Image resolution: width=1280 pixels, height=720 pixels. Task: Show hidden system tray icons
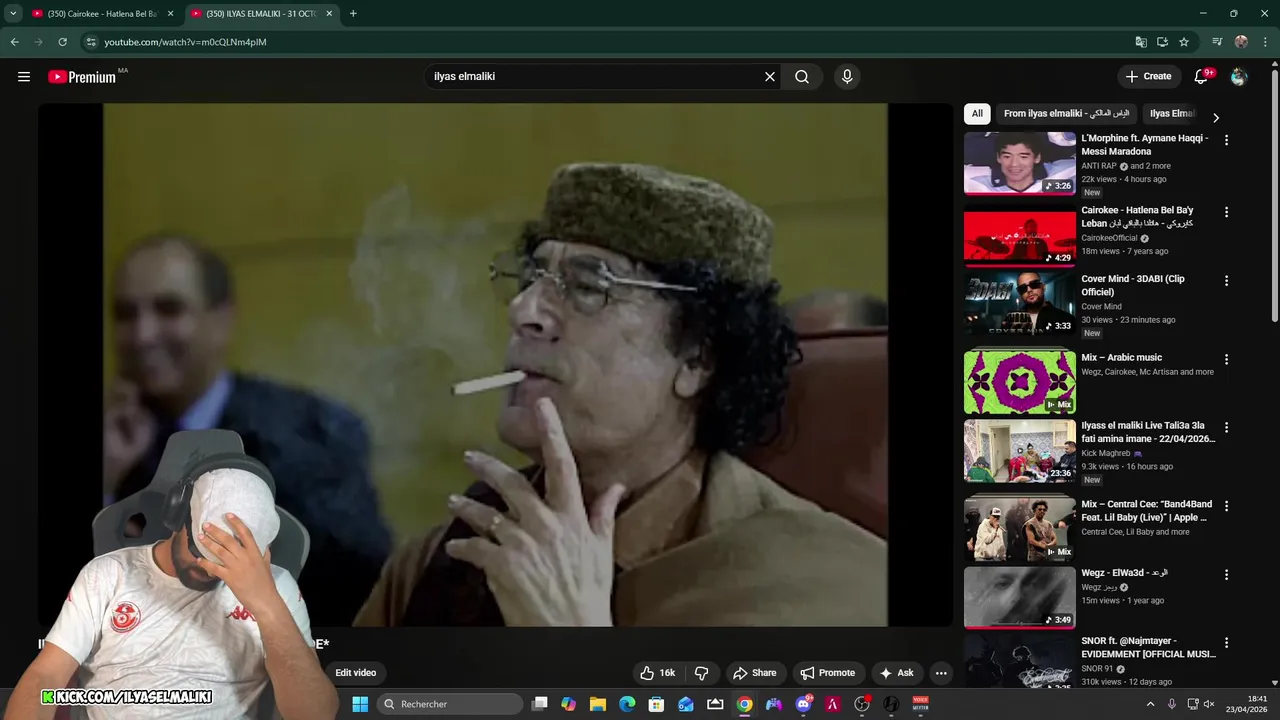click(x=1150, y=704)
